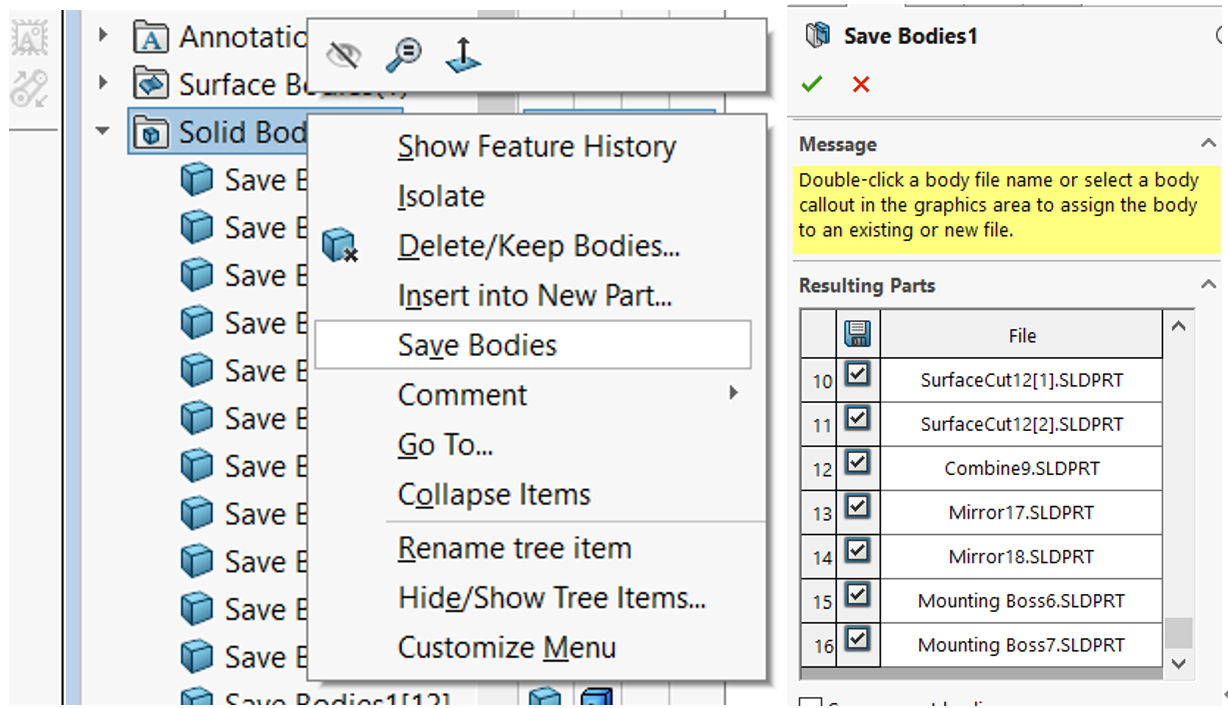Expand the Annotations tree node
This screenshot has width=1228, height=708.
[103, 37]
